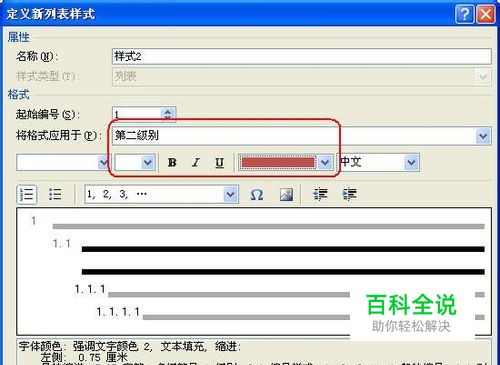Expand the 中文 language dropdown

[411, 163]
